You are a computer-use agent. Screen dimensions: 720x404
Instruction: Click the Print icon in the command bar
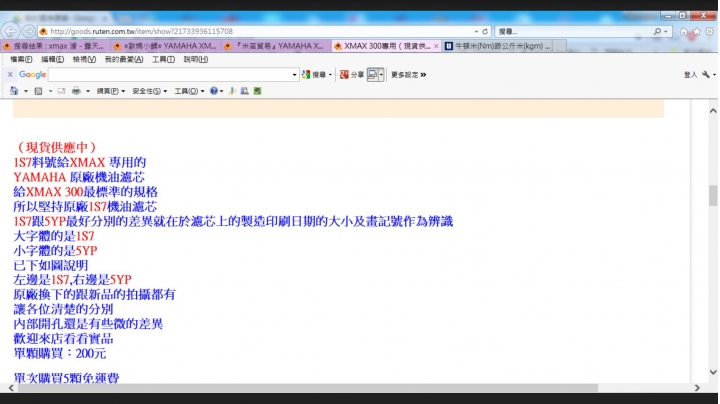[76, 91]
